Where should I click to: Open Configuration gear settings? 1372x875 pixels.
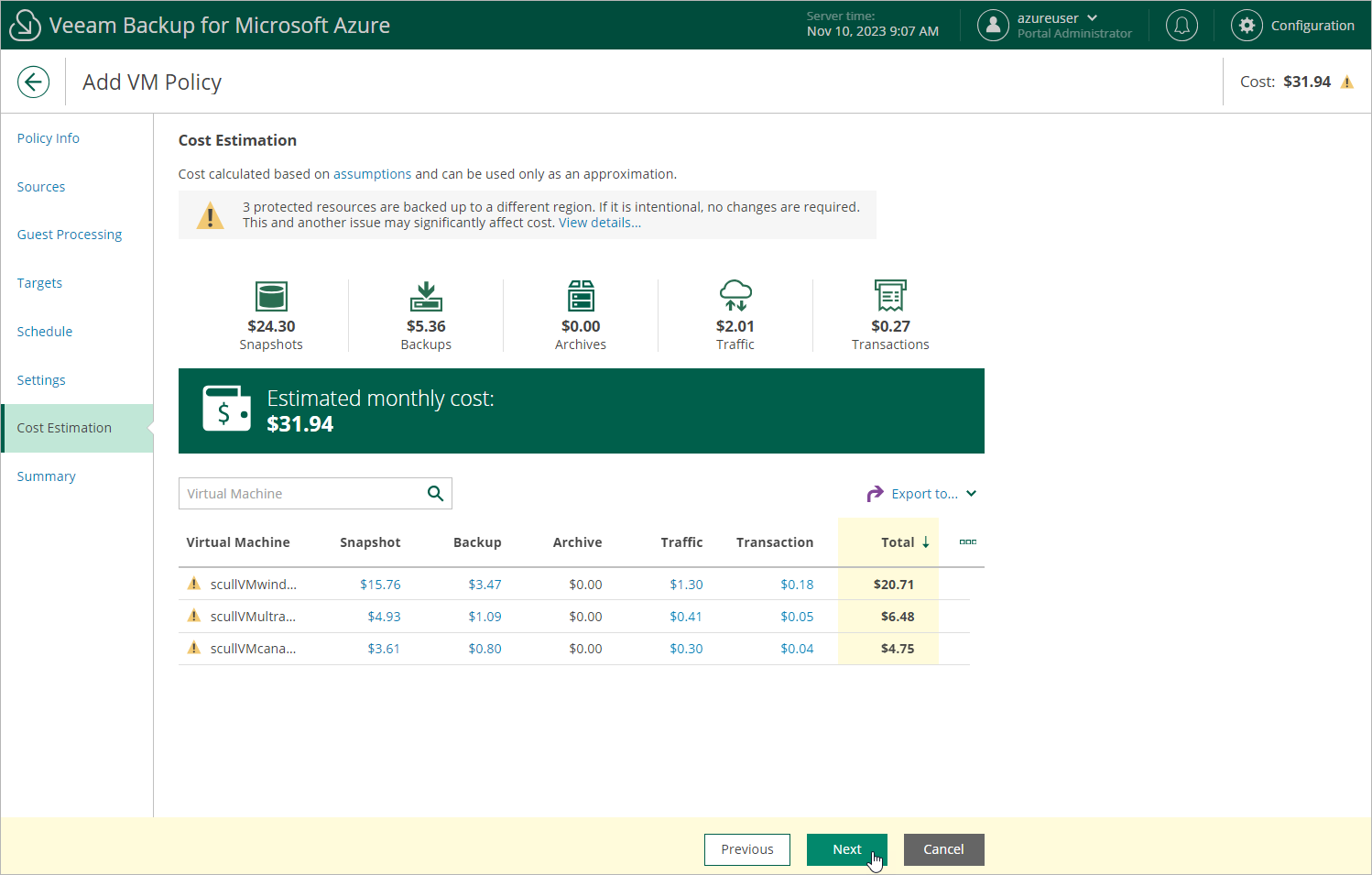tap(1247, 26)
